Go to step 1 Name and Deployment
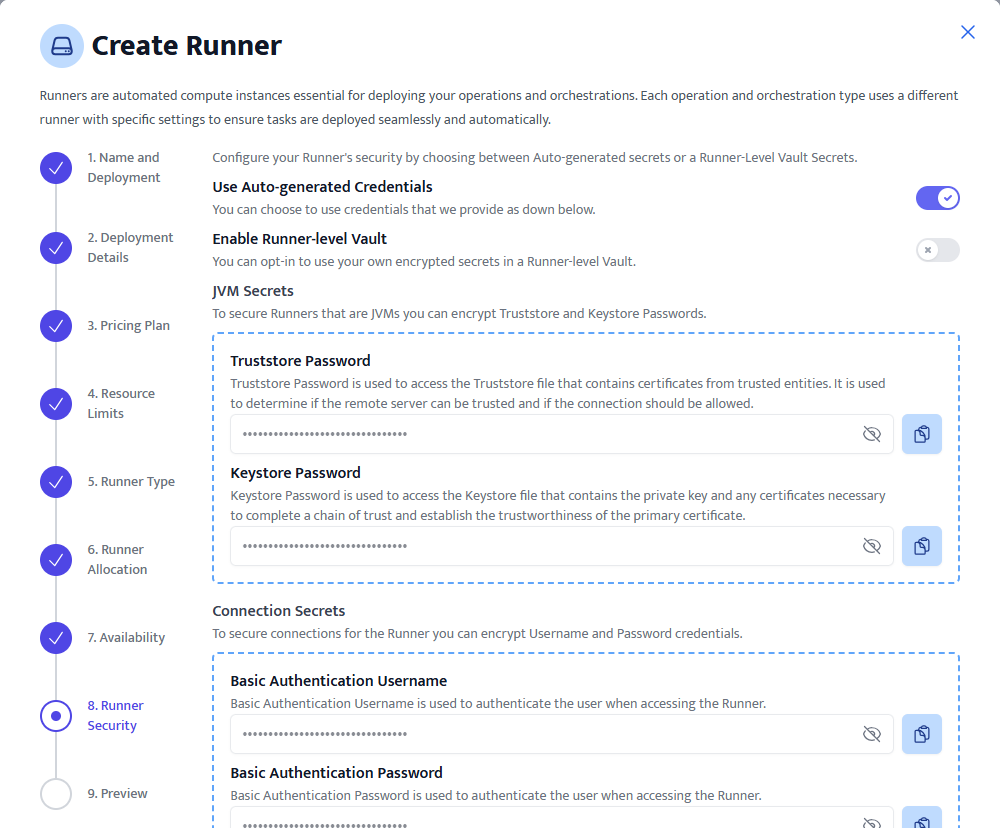Viewport: 1000px width, 828px height. coord(56,168)
